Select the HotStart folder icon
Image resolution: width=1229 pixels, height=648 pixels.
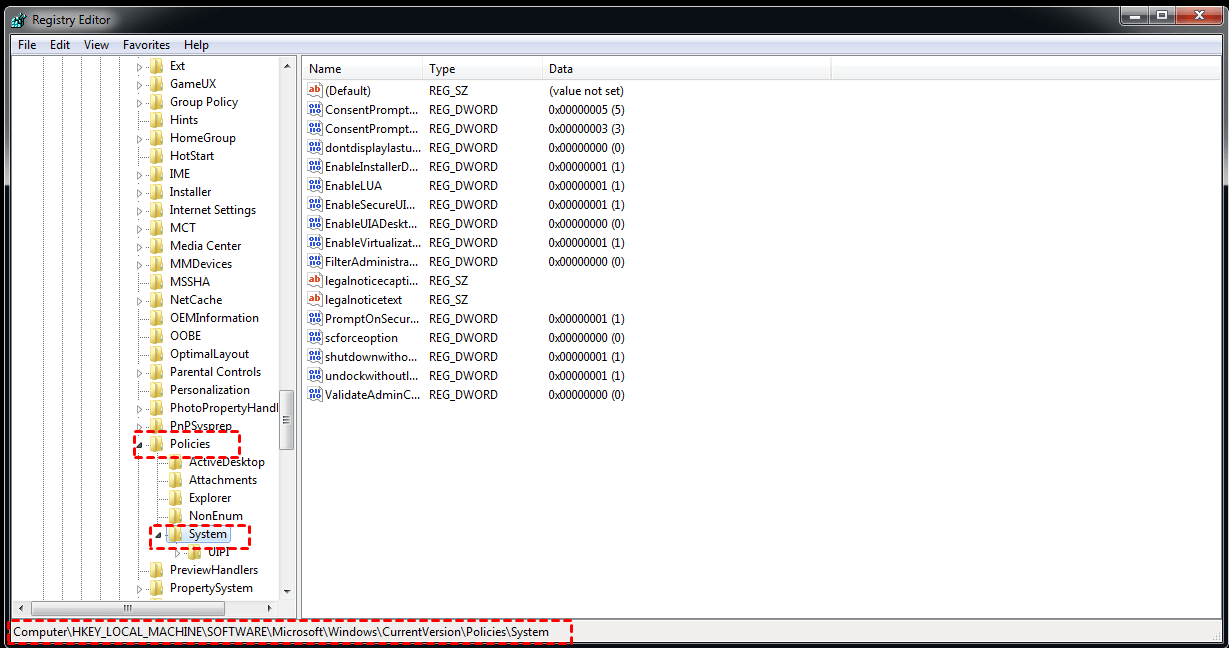[x=156, y=156]
